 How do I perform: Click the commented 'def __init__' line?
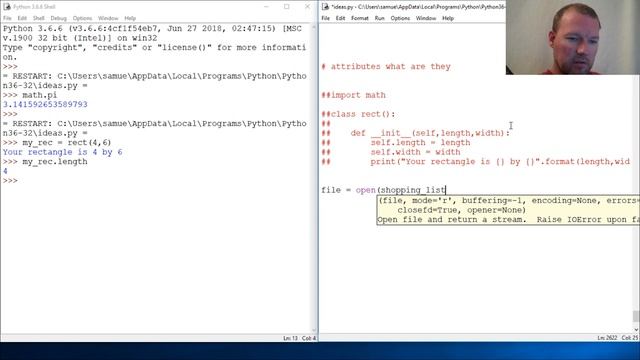pyautogui.click(x=416, y=133)
